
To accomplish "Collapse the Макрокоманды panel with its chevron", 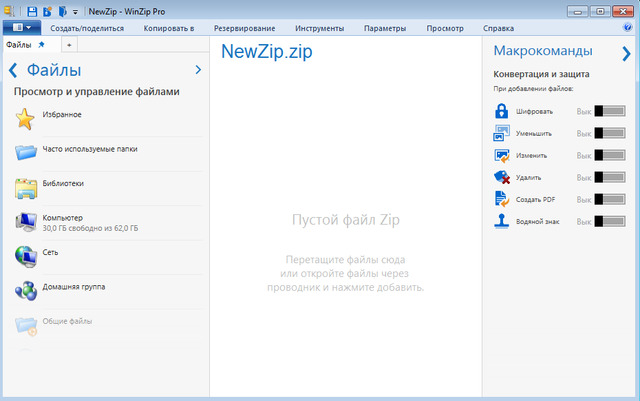I will (626, 53).
